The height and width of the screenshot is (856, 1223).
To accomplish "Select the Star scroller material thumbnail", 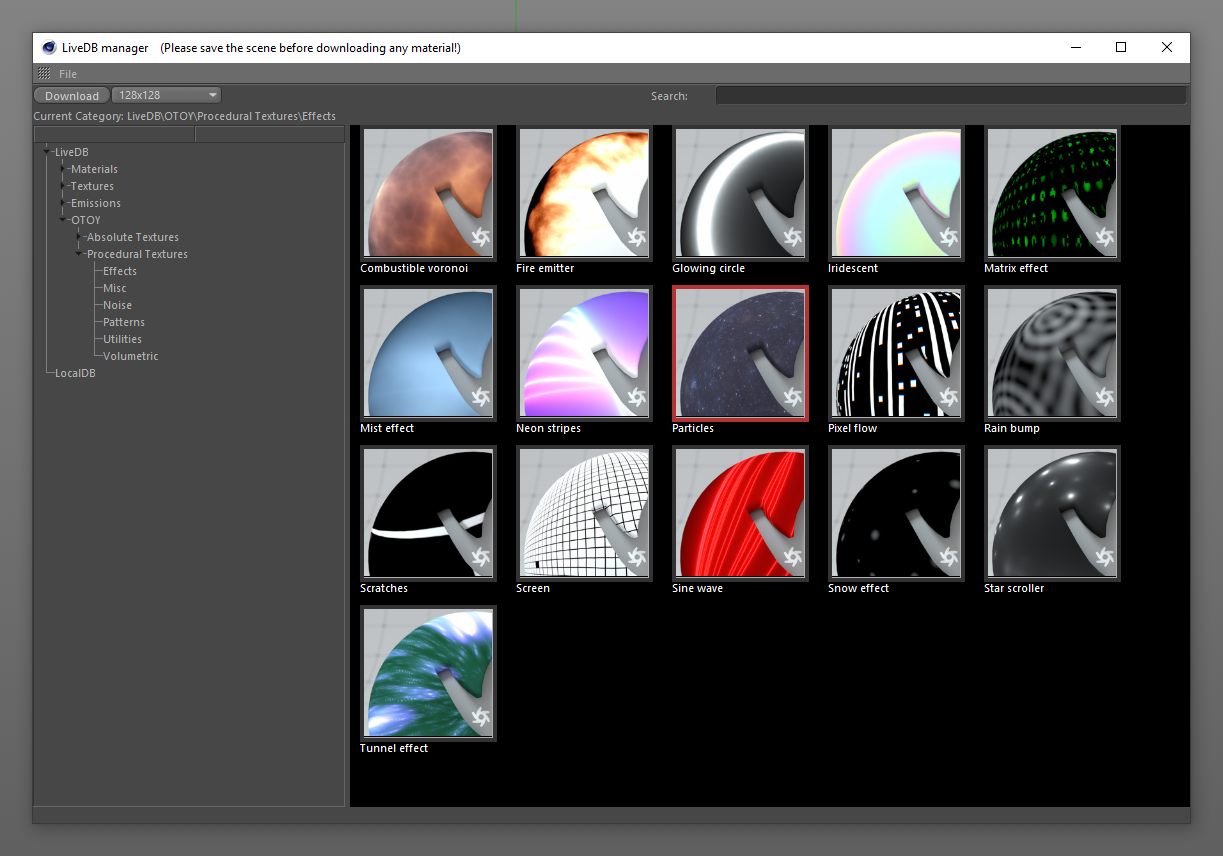I will (x=1052, y=513).
